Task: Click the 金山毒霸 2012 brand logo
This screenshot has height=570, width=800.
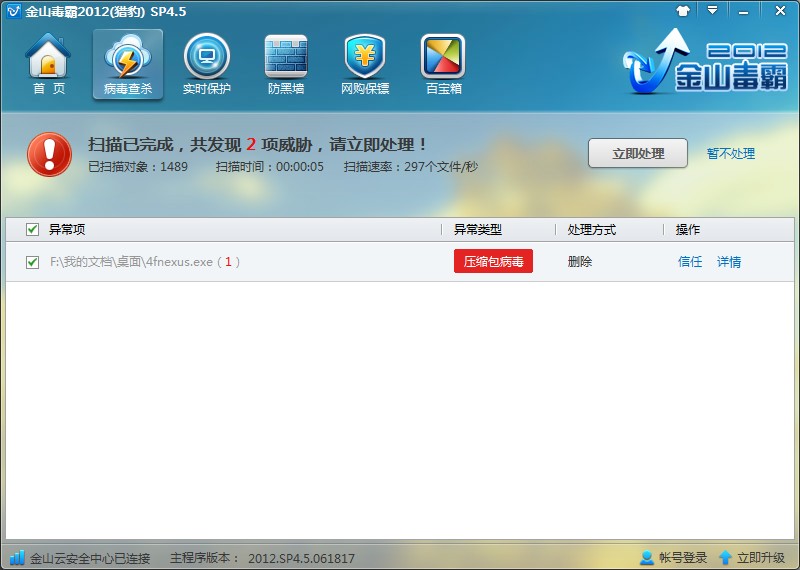Action: point(705,62)
